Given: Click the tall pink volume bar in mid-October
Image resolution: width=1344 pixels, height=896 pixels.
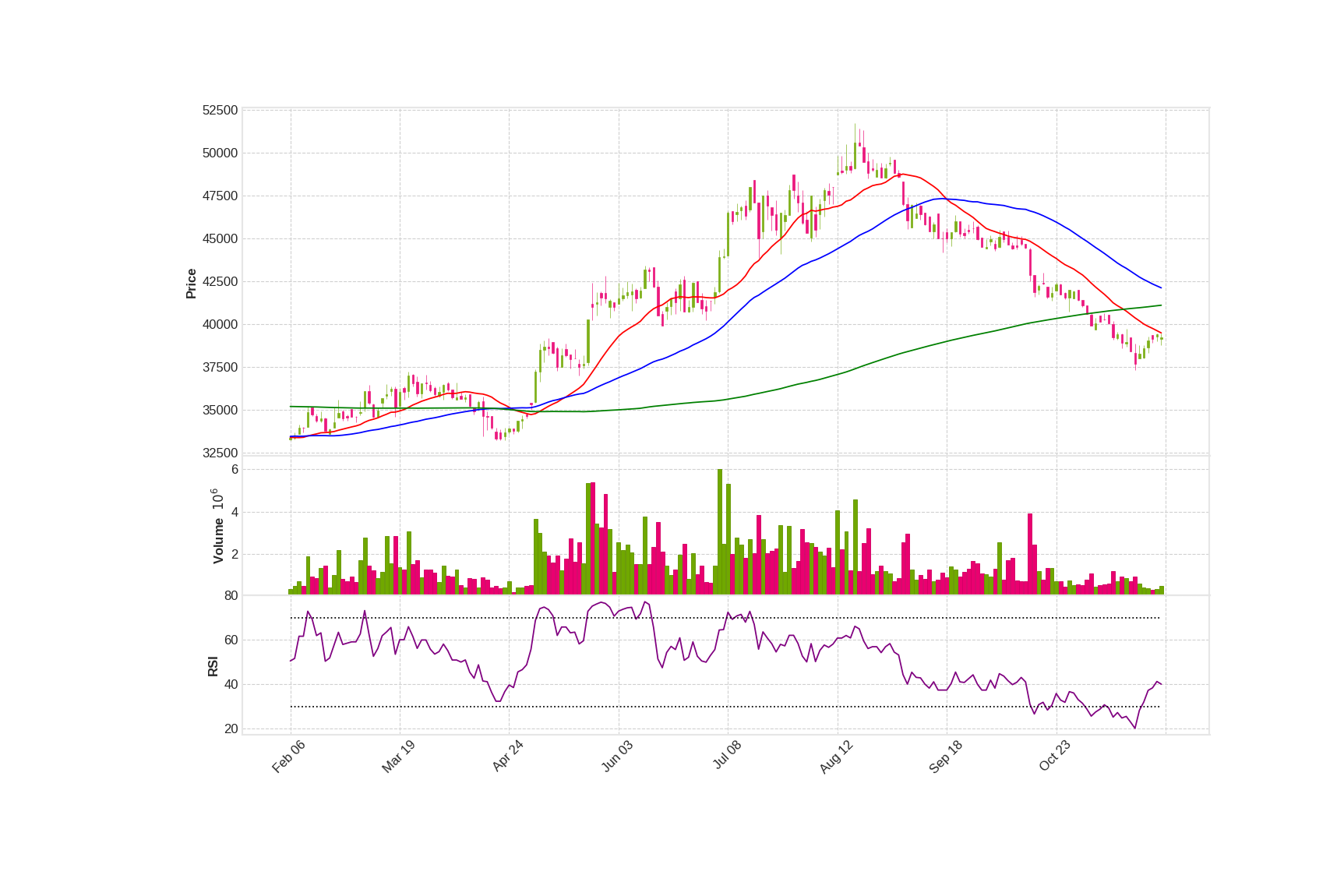Looking at the screenshot, I should [x=1030, y=554].
